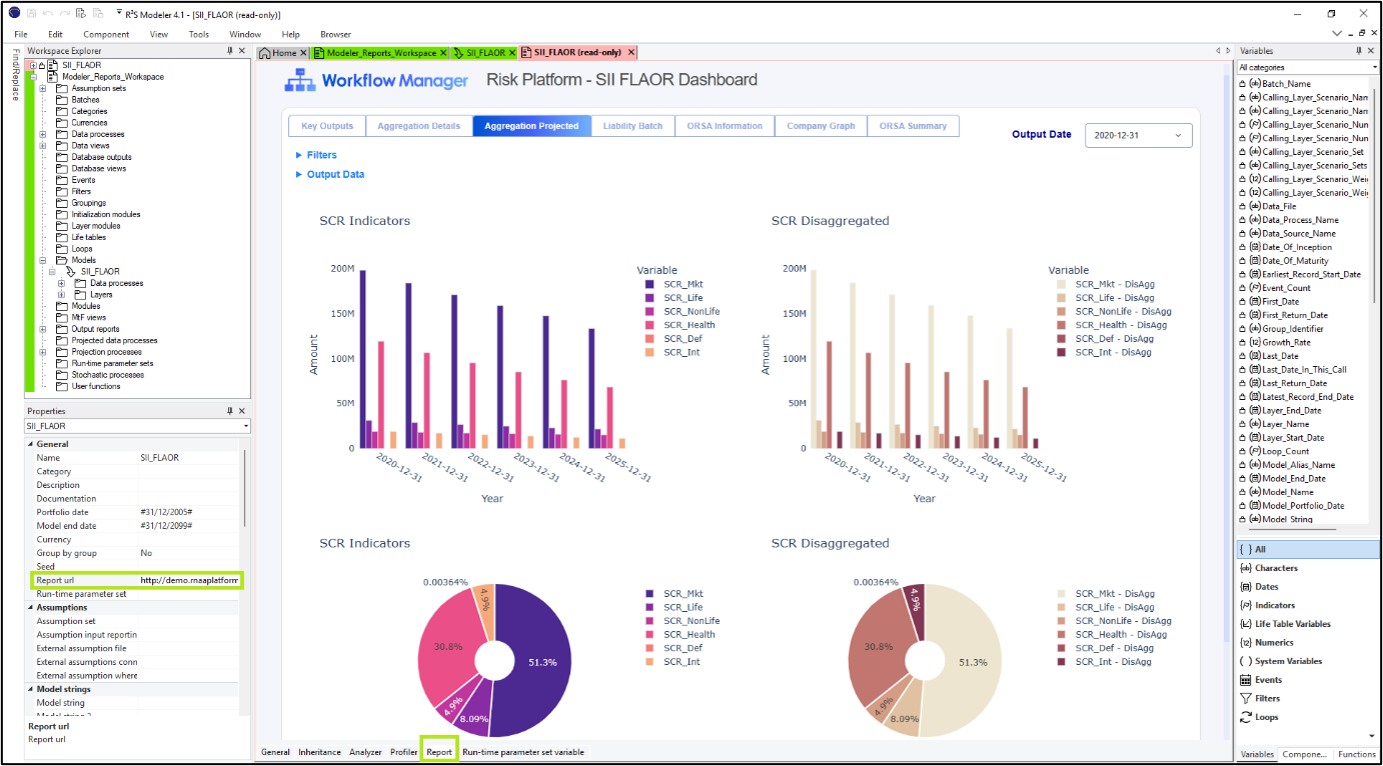Screen dimensions: 1383x766
Task: Close the Variables panel
Action: [x=1371, y=51]
